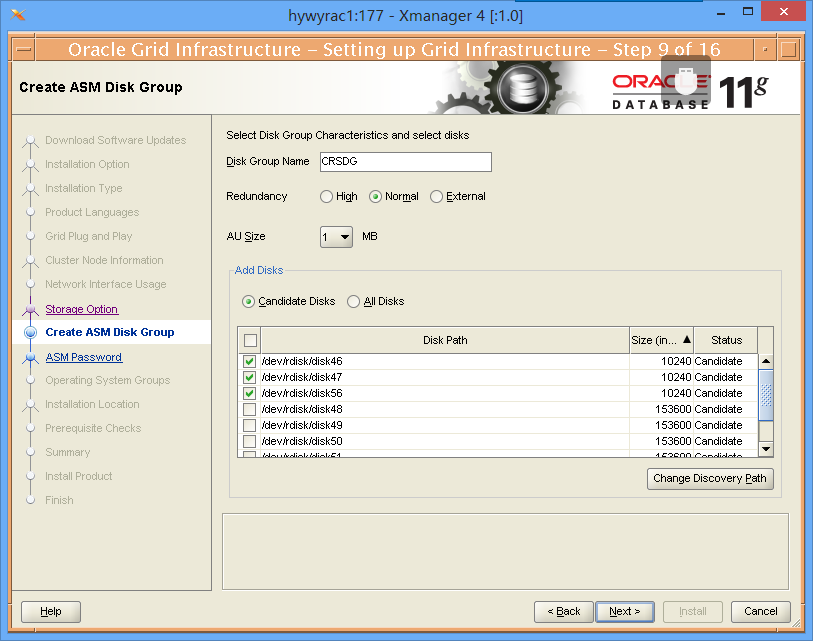Select Normal redundancy option
The height and width of the screenshot is (641, 813).
tap(375, 197)
